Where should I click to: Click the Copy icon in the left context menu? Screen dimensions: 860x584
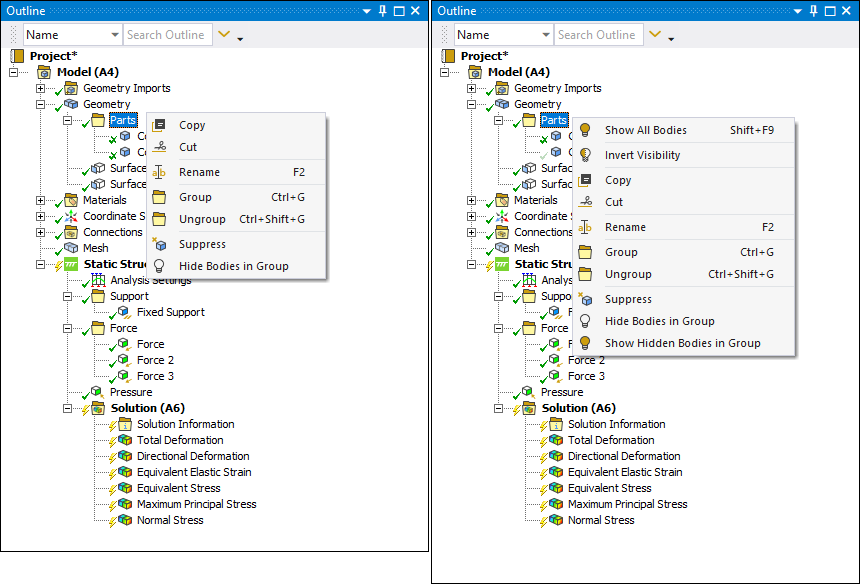tap(159, 125)
